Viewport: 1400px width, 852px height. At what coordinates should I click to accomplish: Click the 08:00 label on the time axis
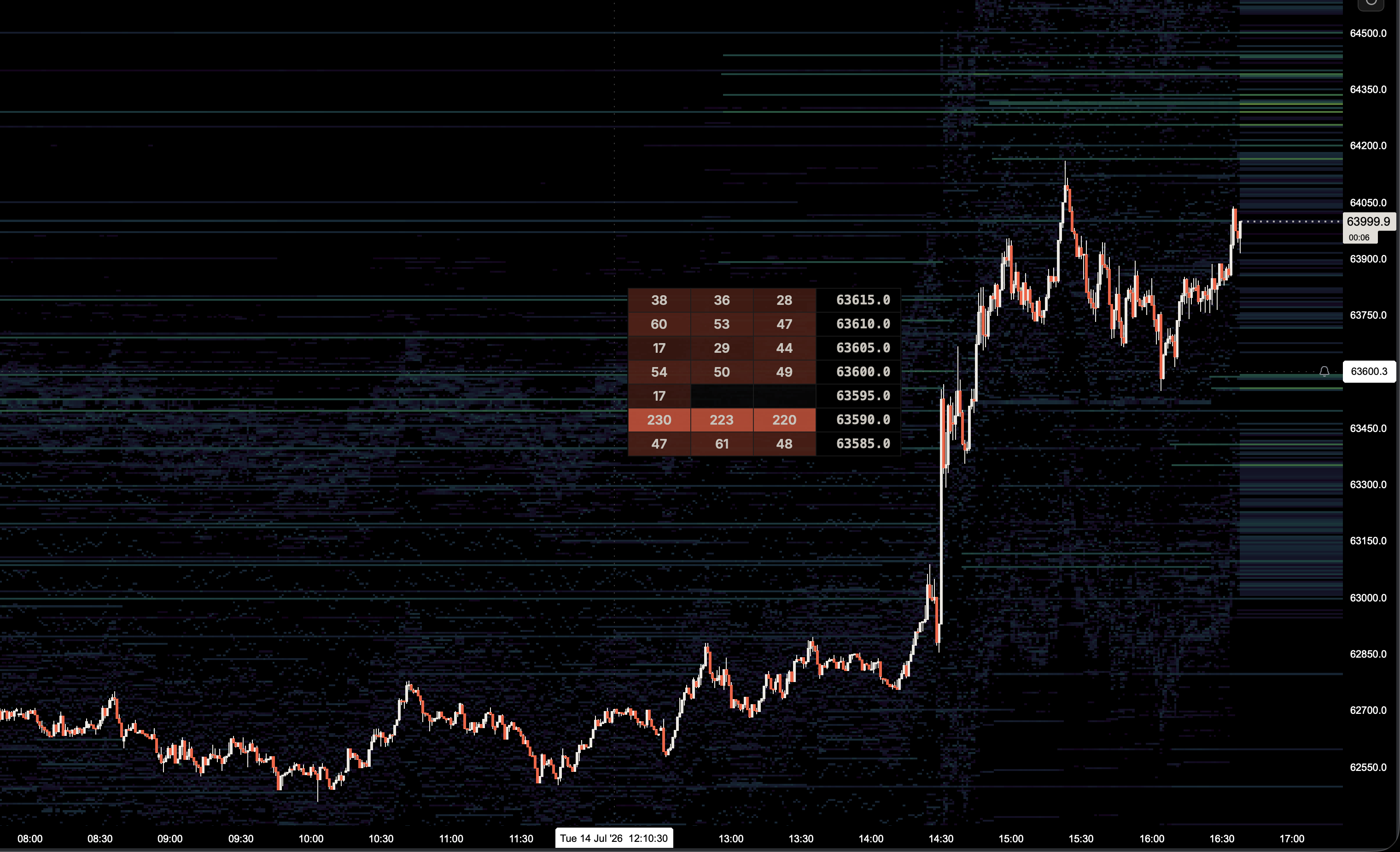(30, 839)
